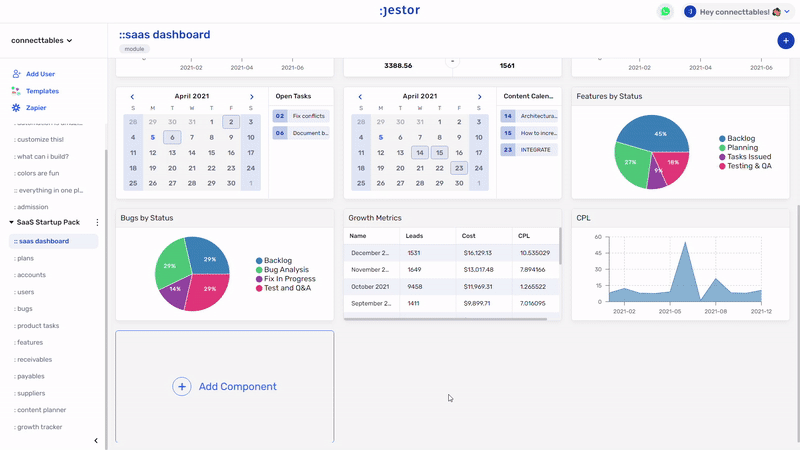Image resolution: width=800 pixels, height=450 pixels.
Task: Open the plans page
Action: [x=25, y=258]
